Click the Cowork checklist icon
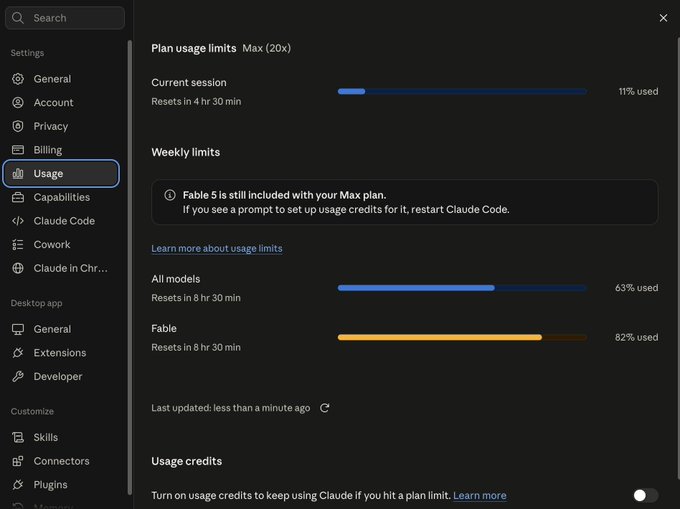Image resolution: width=680 pixels, height=509 pixels. [x=18, y=245]
